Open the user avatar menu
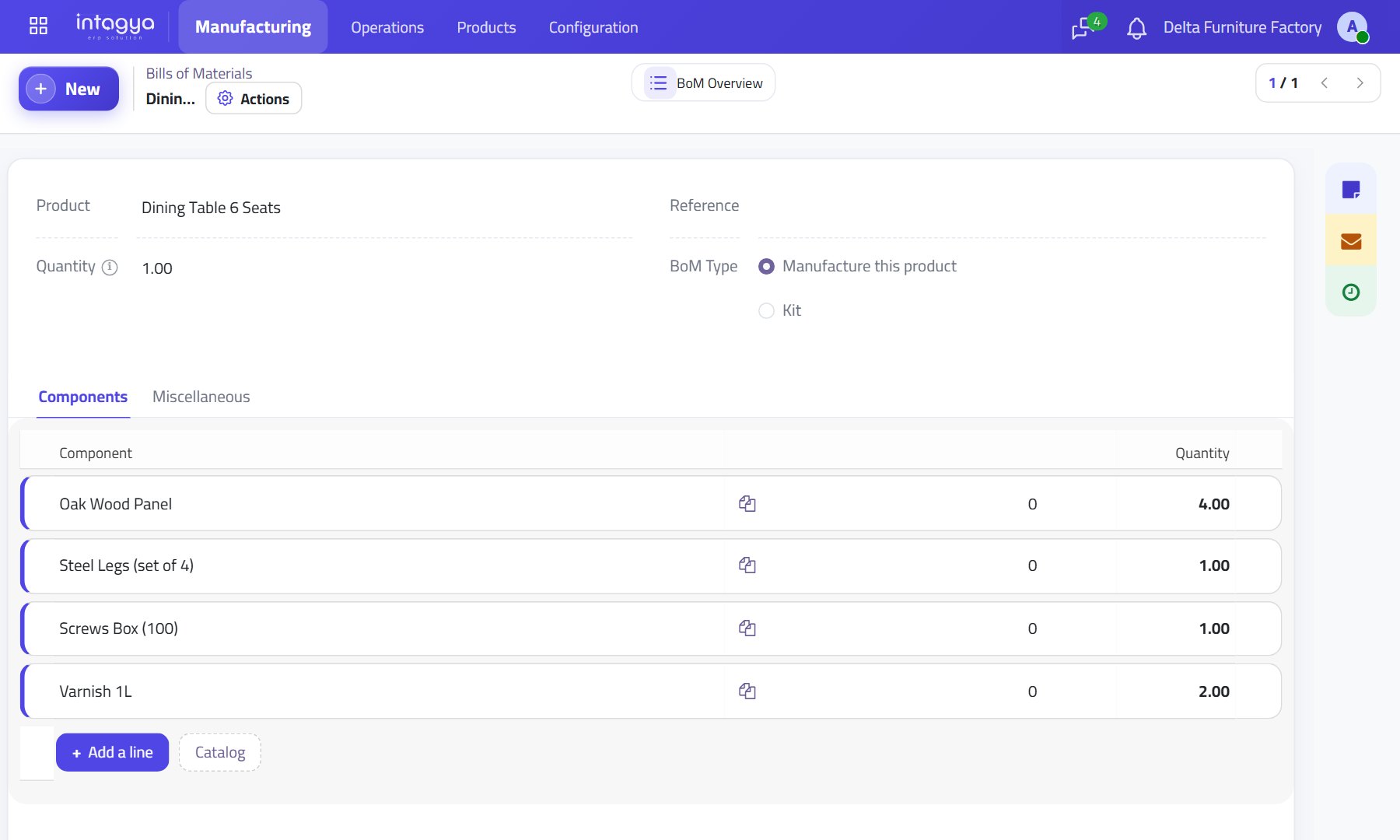Screen dimensions: 1400x840 1353,27
